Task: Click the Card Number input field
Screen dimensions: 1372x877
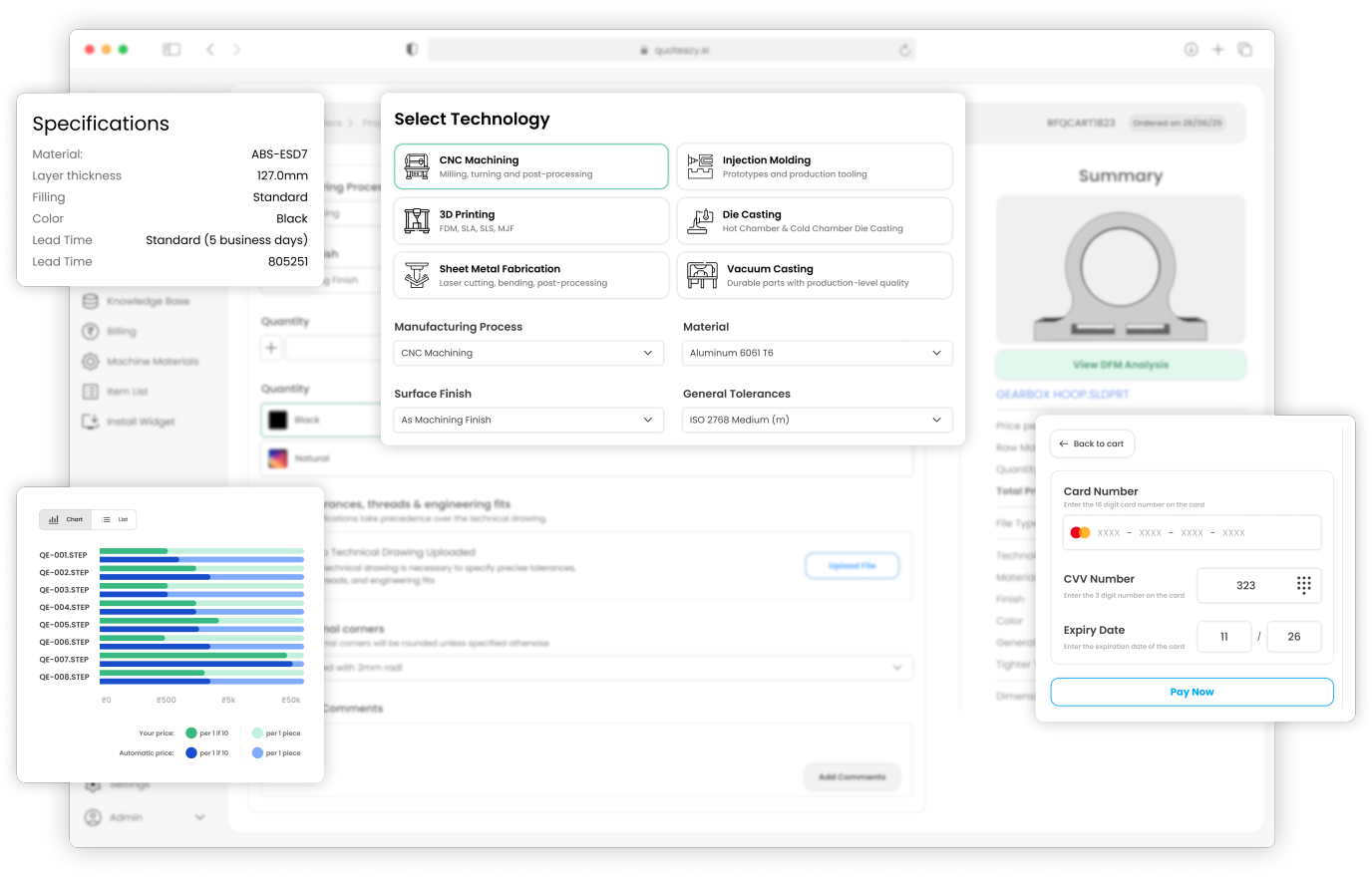Action: 1192,533
